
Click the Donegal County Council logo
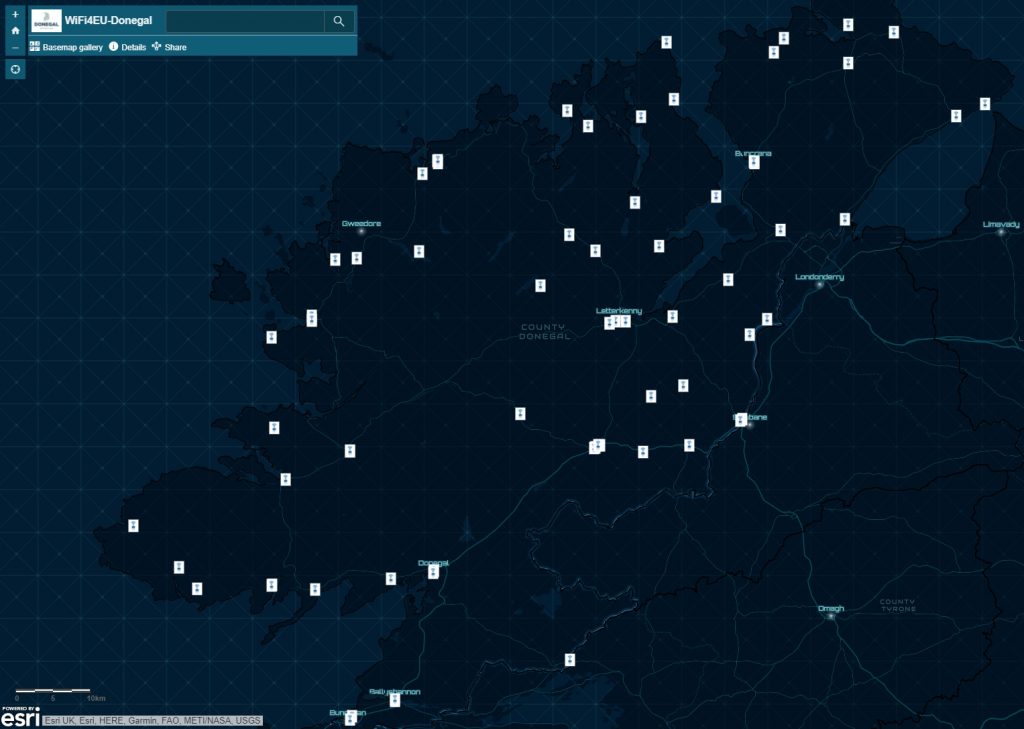click(46, 21)
